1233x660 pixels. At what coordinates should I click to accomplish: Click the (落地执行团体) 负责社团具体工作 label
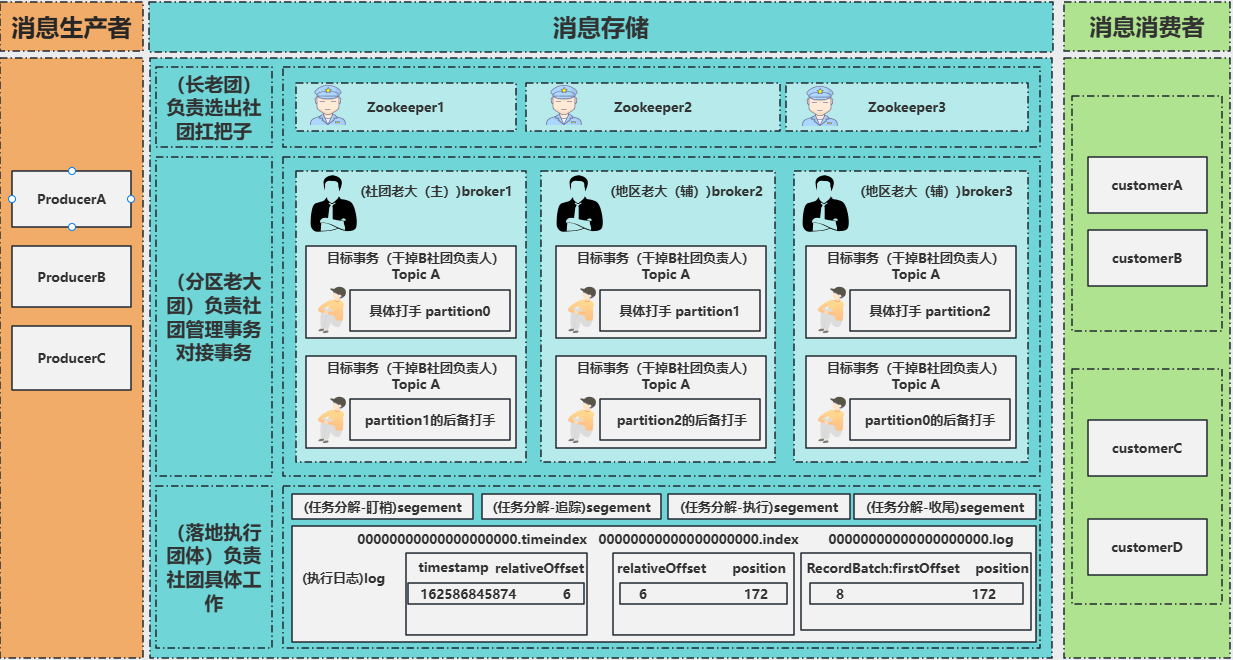pyautogui.click(x=214, y=567)
